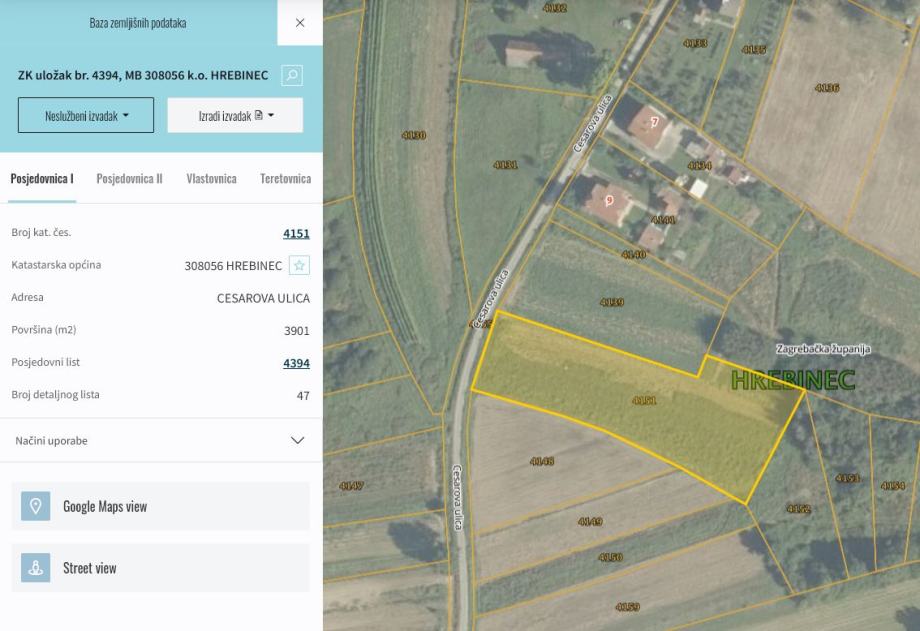Select parcel 4148 on the map
The height and width of the screenshot is (631, 920).
click(x=542, y=461)
